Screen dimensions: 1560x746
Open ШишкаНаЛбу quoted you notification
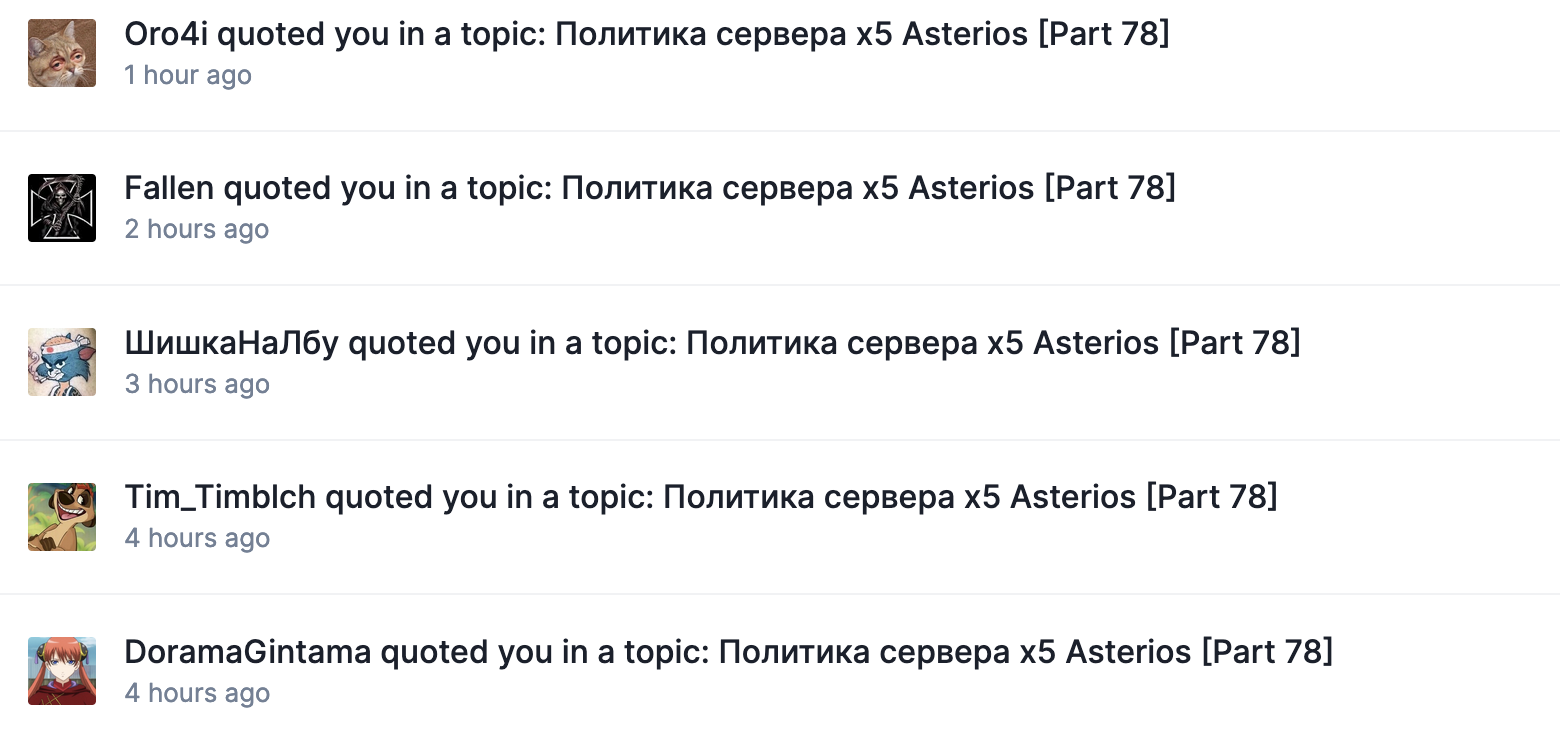click(780, 362)
